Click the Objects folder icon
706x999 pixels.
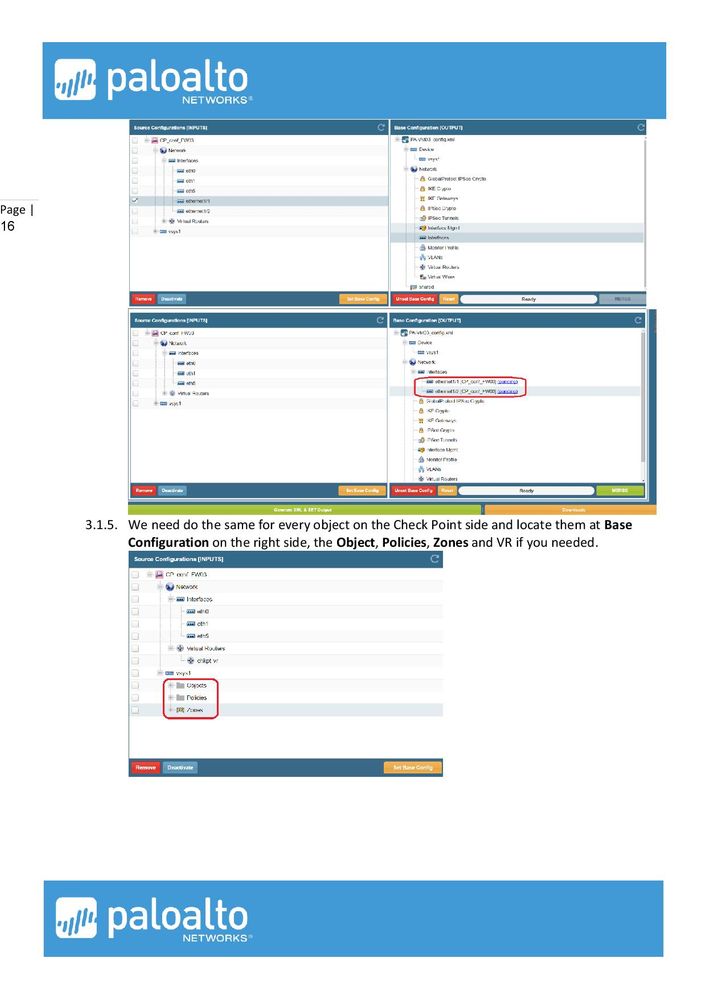point(180,685)
